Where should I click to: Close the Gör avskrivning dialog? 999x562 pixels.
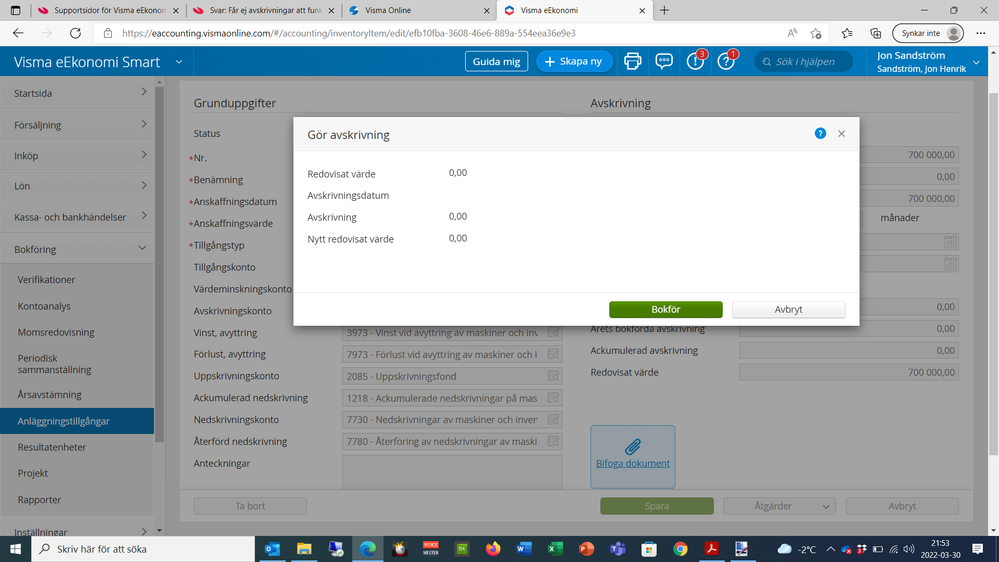pyautogui.click(x=842, y=133)
